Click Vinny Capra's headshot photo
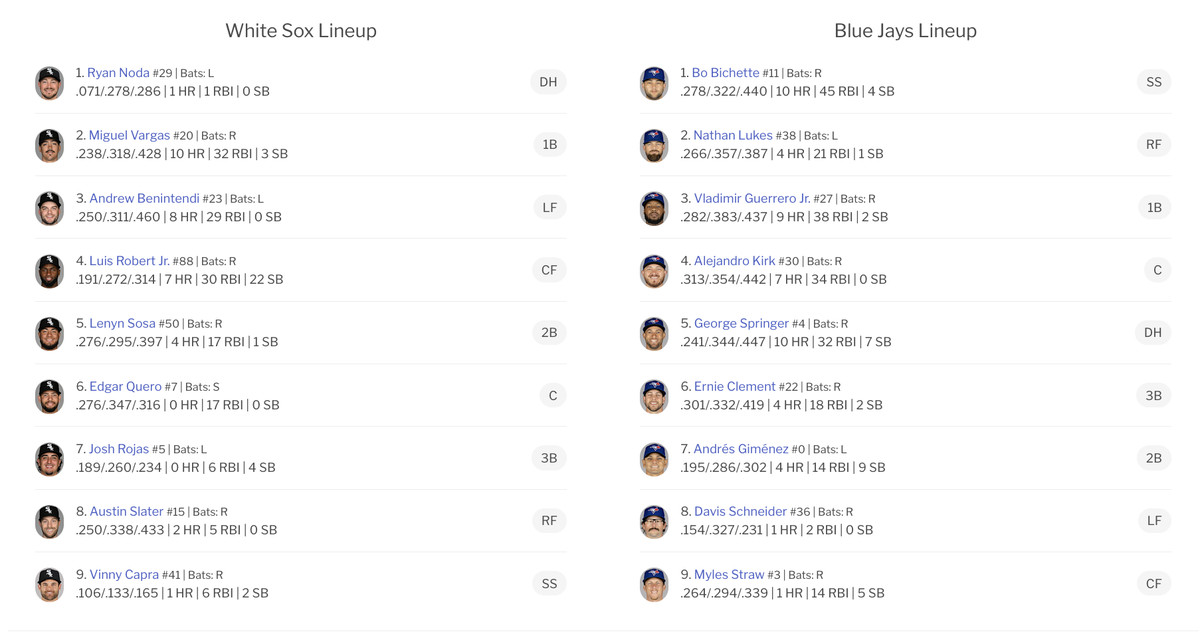The image size is (1200, 642). [x=49, y=584]
